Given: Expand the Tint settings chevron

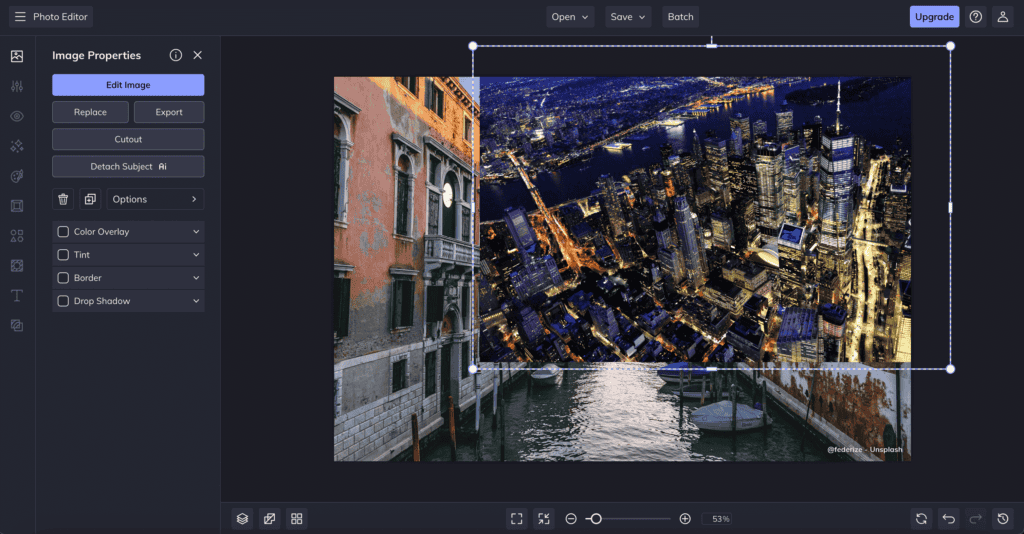Looking at the screenshot, I should [196, 255].
